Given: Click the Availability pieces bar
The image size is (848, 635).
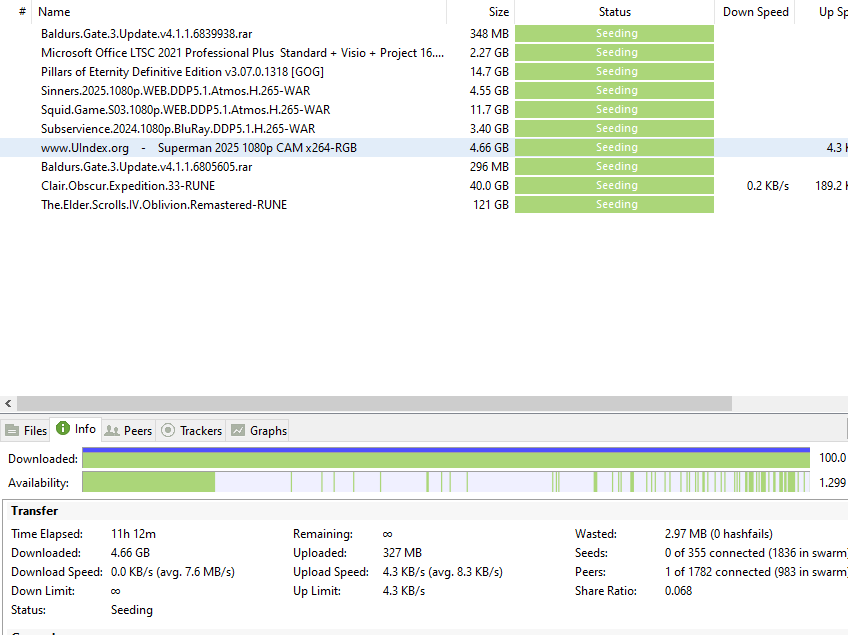Looking at the screenshot, I should click(x=446, y=482).
